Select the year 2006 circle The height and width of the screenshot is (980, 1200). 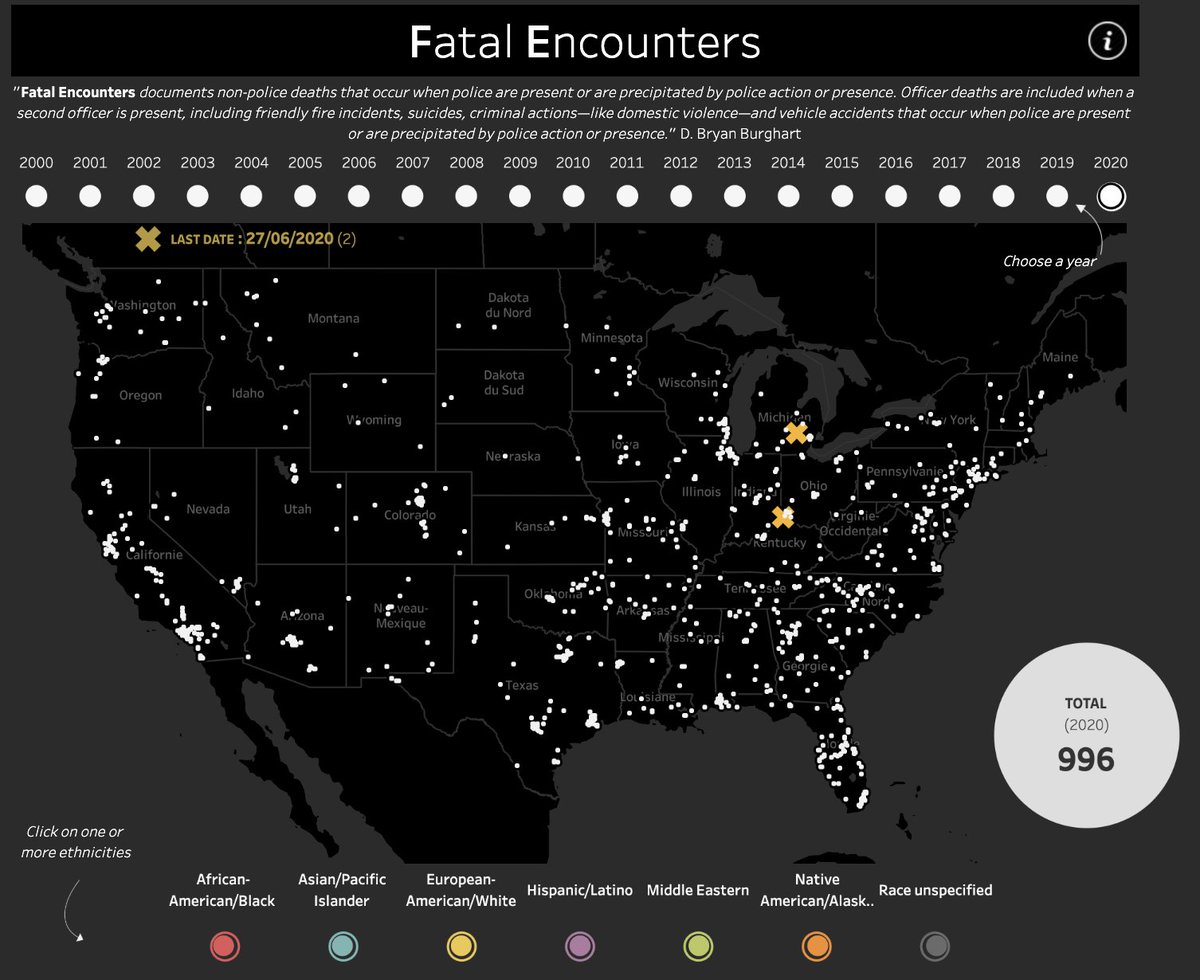359,196
